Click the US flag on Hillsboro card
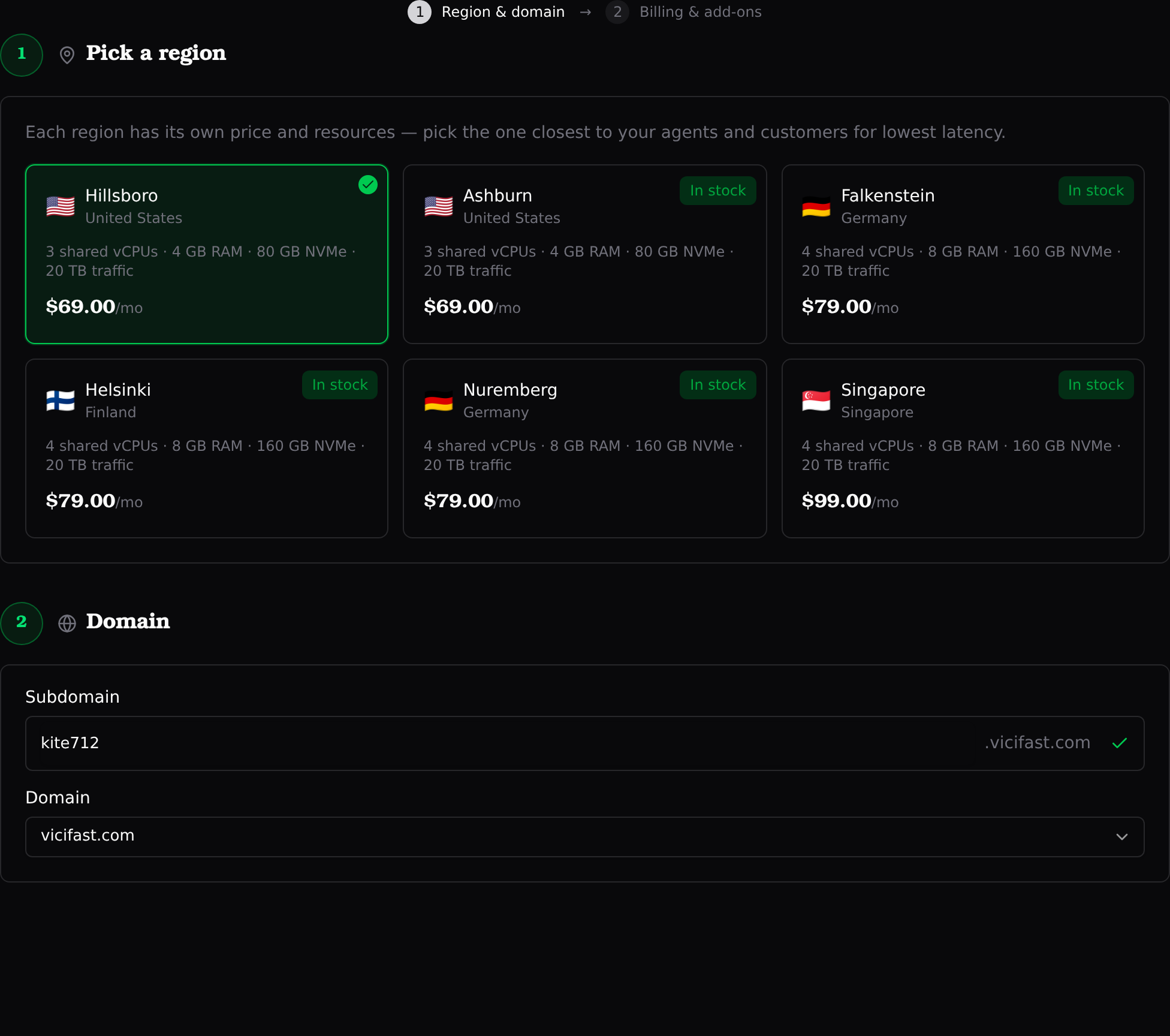The width and height of the screenshot is (1170, 1036). click(61, 207)
